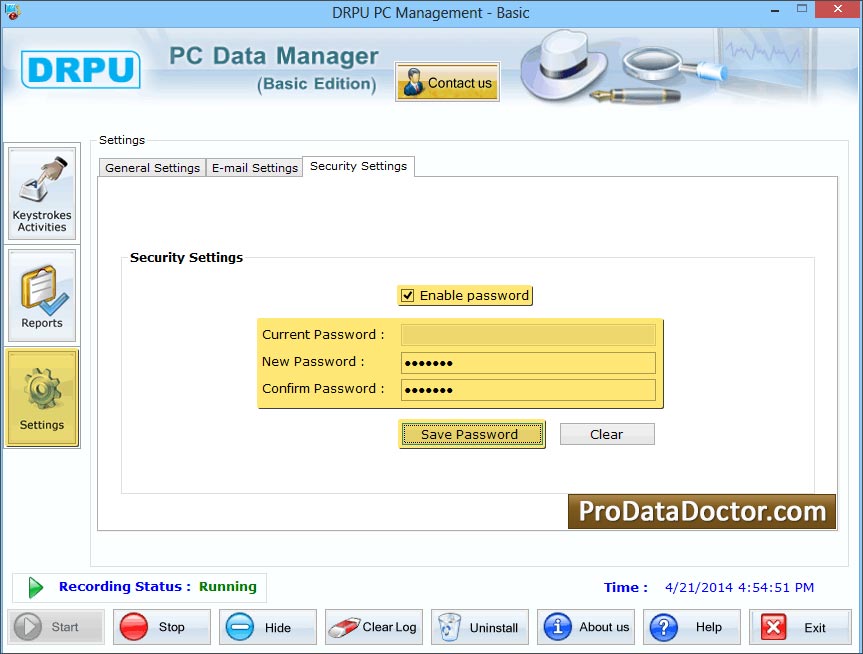Click the Contact us button
This screenshot has height=654, width=863.
[447, 82]
